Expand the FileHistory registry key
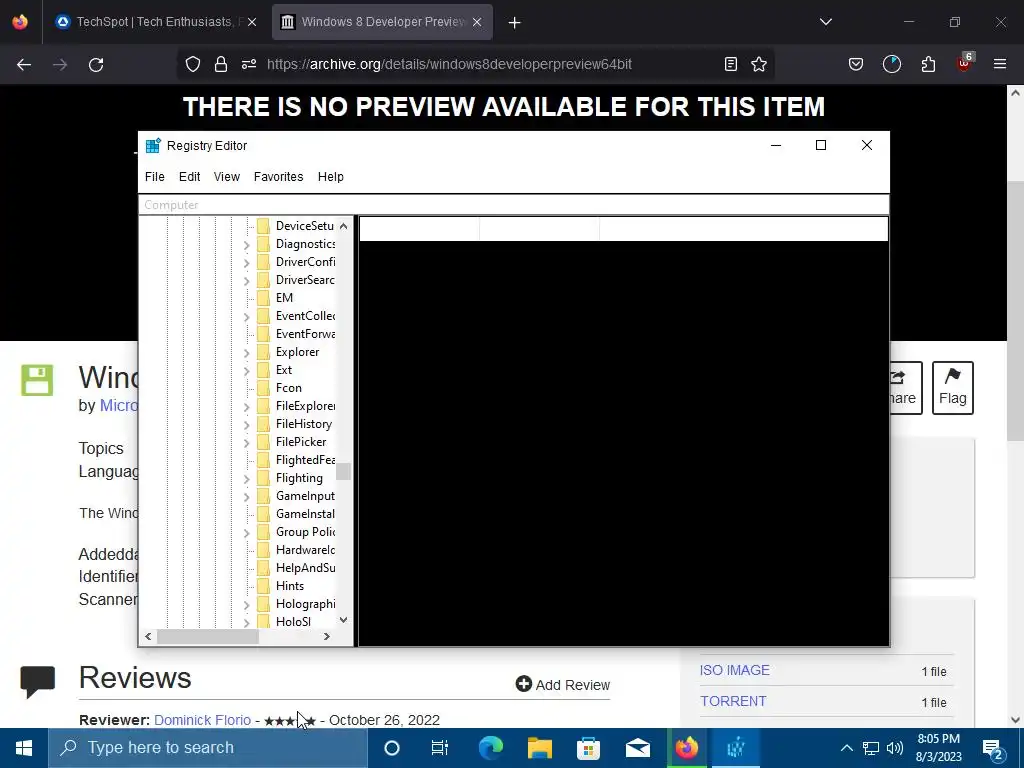 [246, 425]
